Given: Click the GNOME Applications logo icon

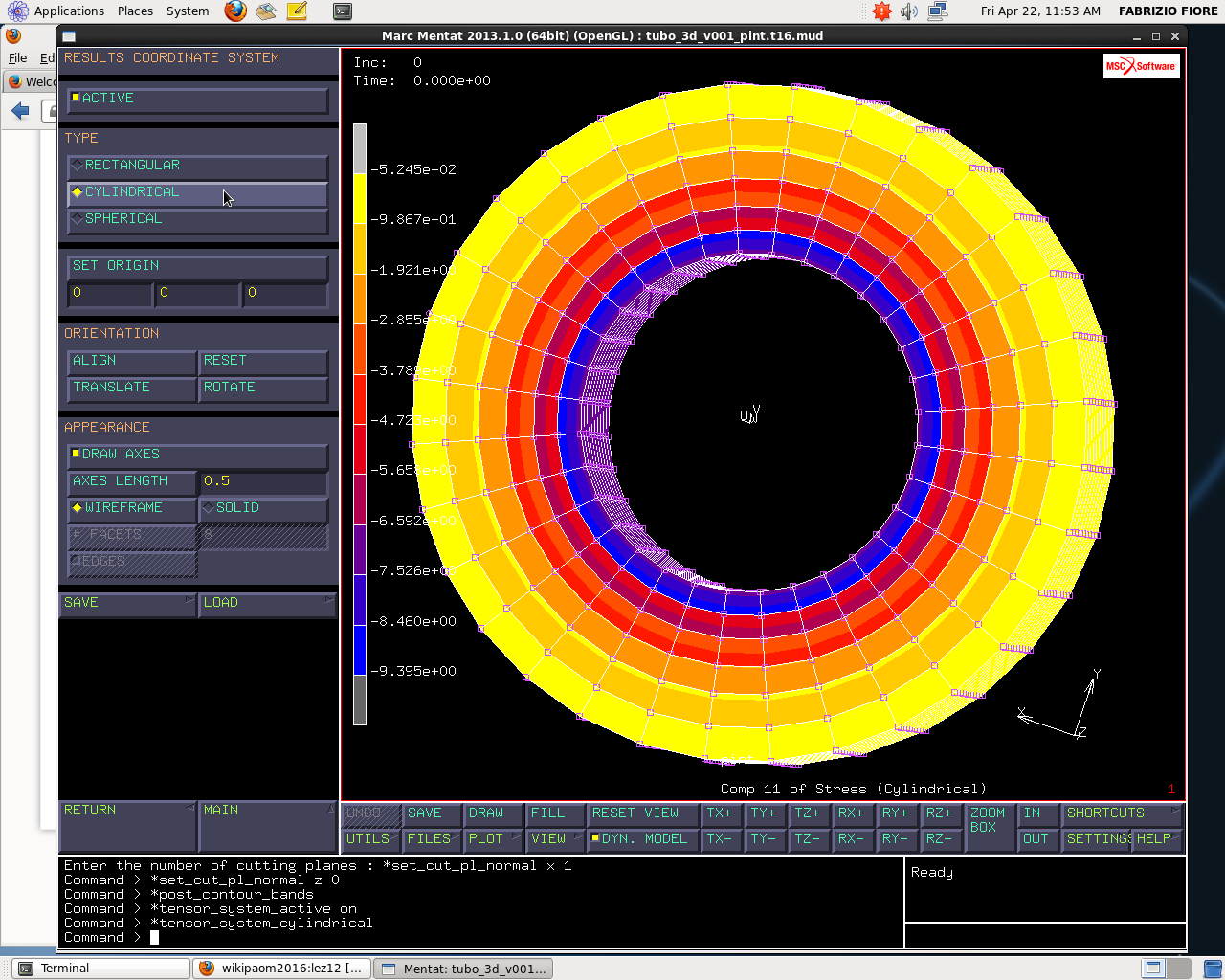Looking at the screenshot, I should [17, 11].
